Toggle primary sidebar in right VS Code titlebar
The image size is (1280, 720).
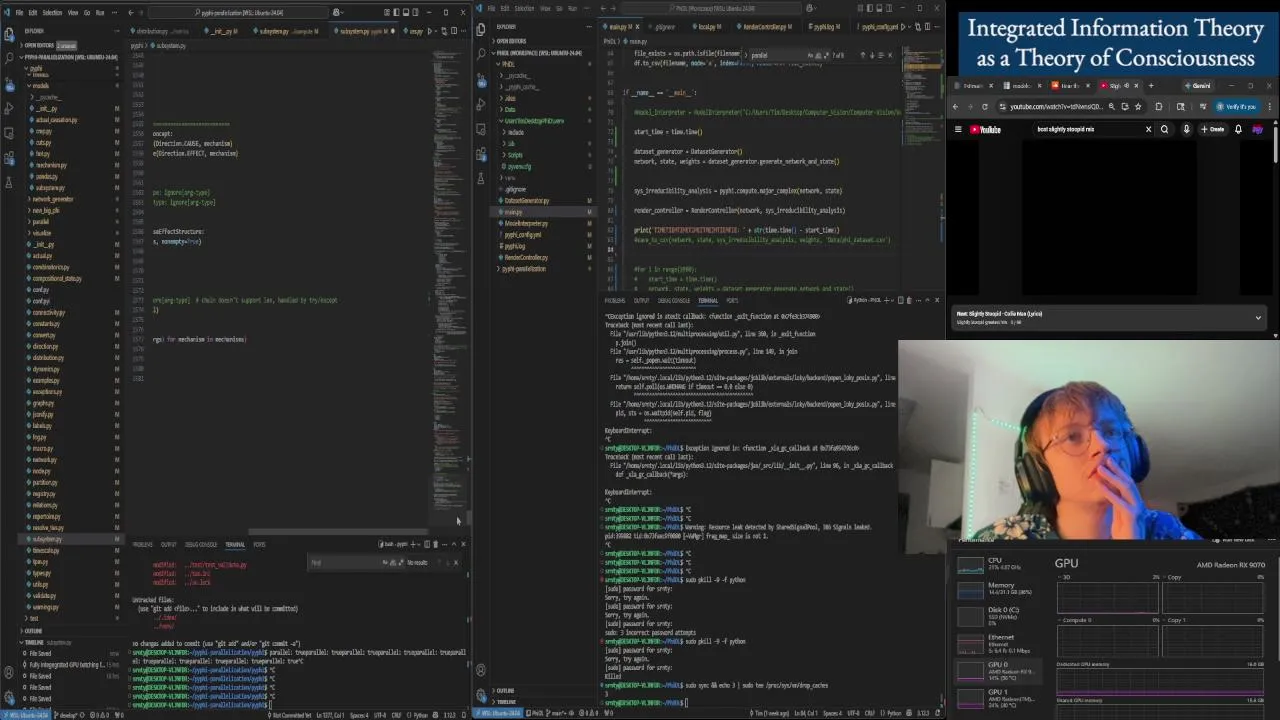[870, 8]
